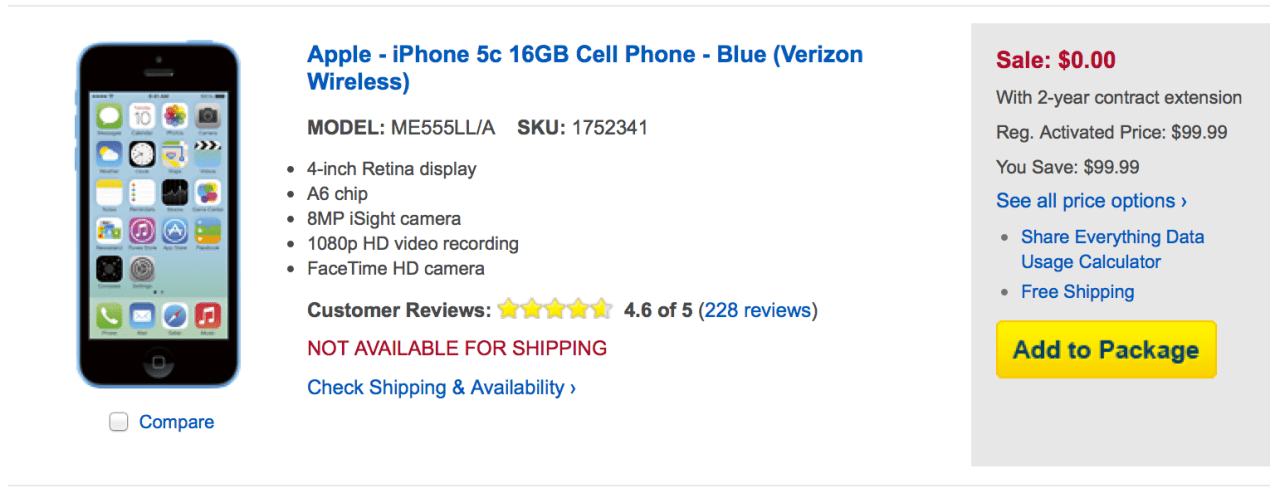
Task: Click the App Store icon on iPhone screen
Action: 175,231
